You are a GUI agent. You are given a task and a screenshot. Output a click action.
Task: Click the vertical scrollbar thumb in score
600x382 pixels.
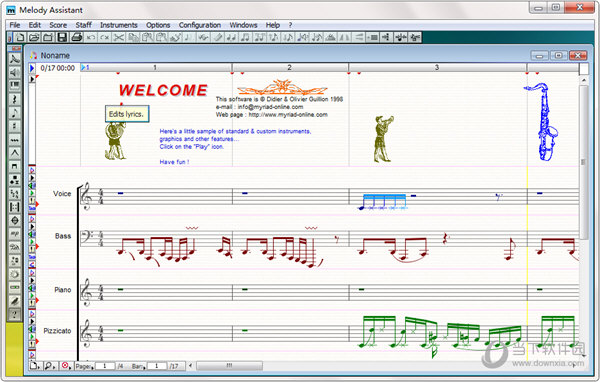(583, 162)
